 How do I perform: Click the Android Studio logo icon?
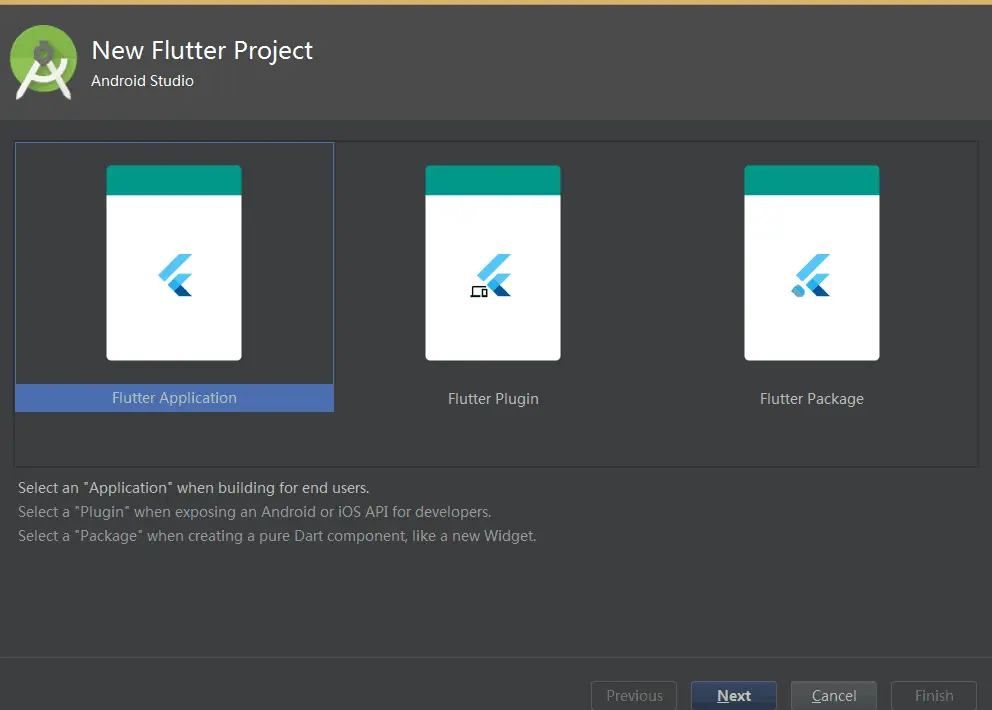[44, 63]
